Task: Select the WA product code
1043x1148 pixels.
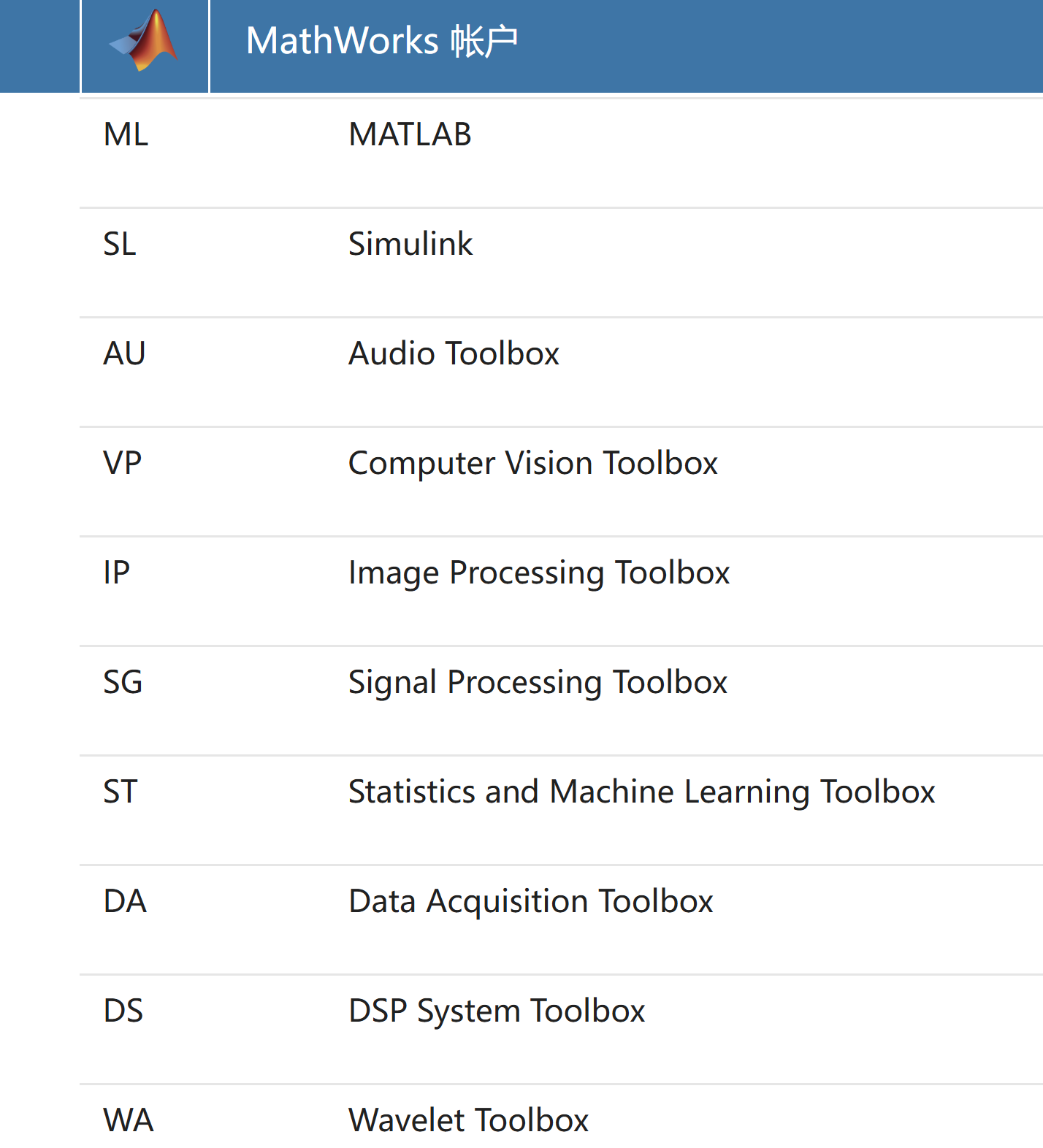Action: pos(129,1120)
